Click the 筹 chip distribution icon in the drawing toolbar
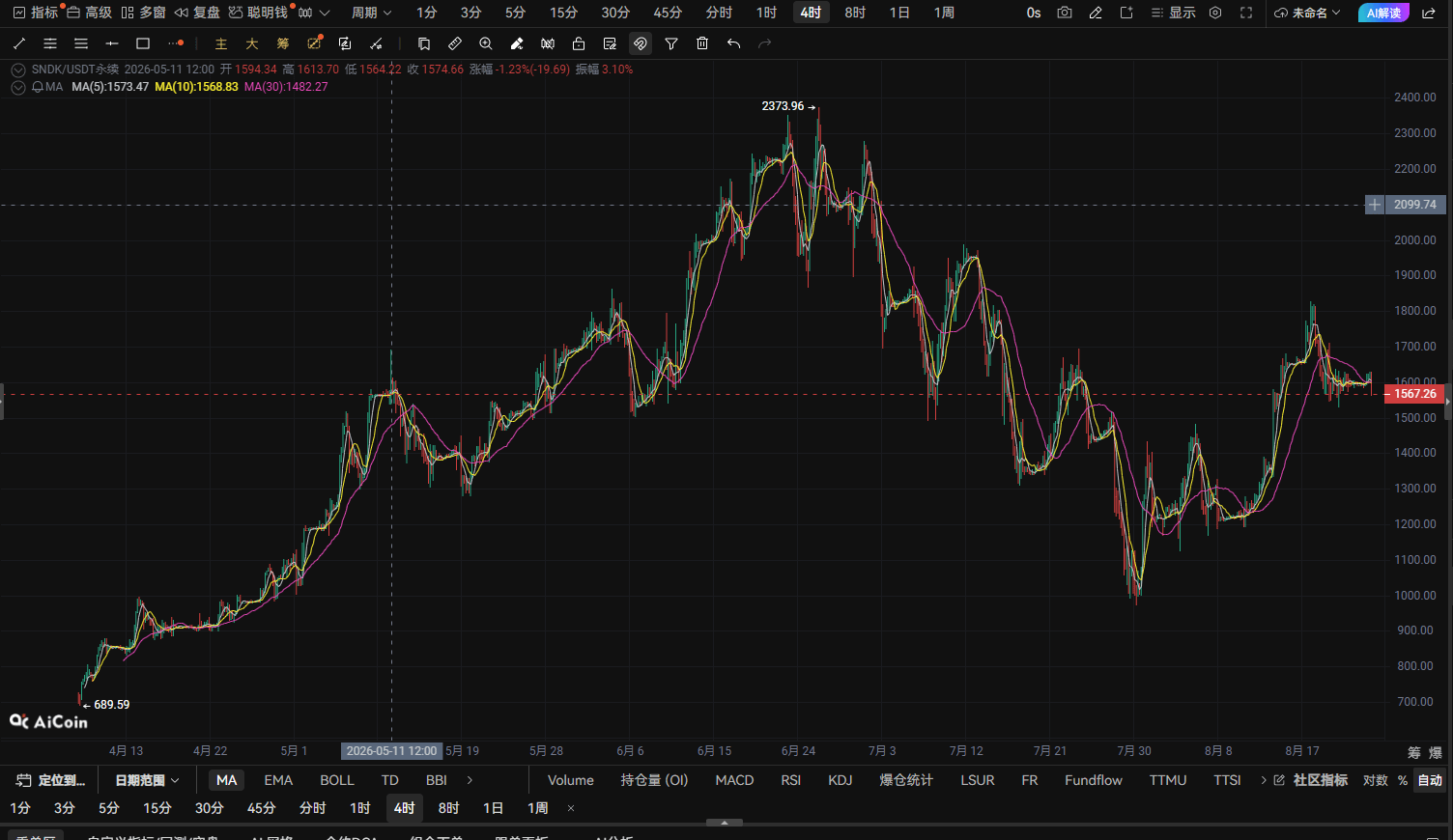1453x840 pixels. (x=283, y=43)
